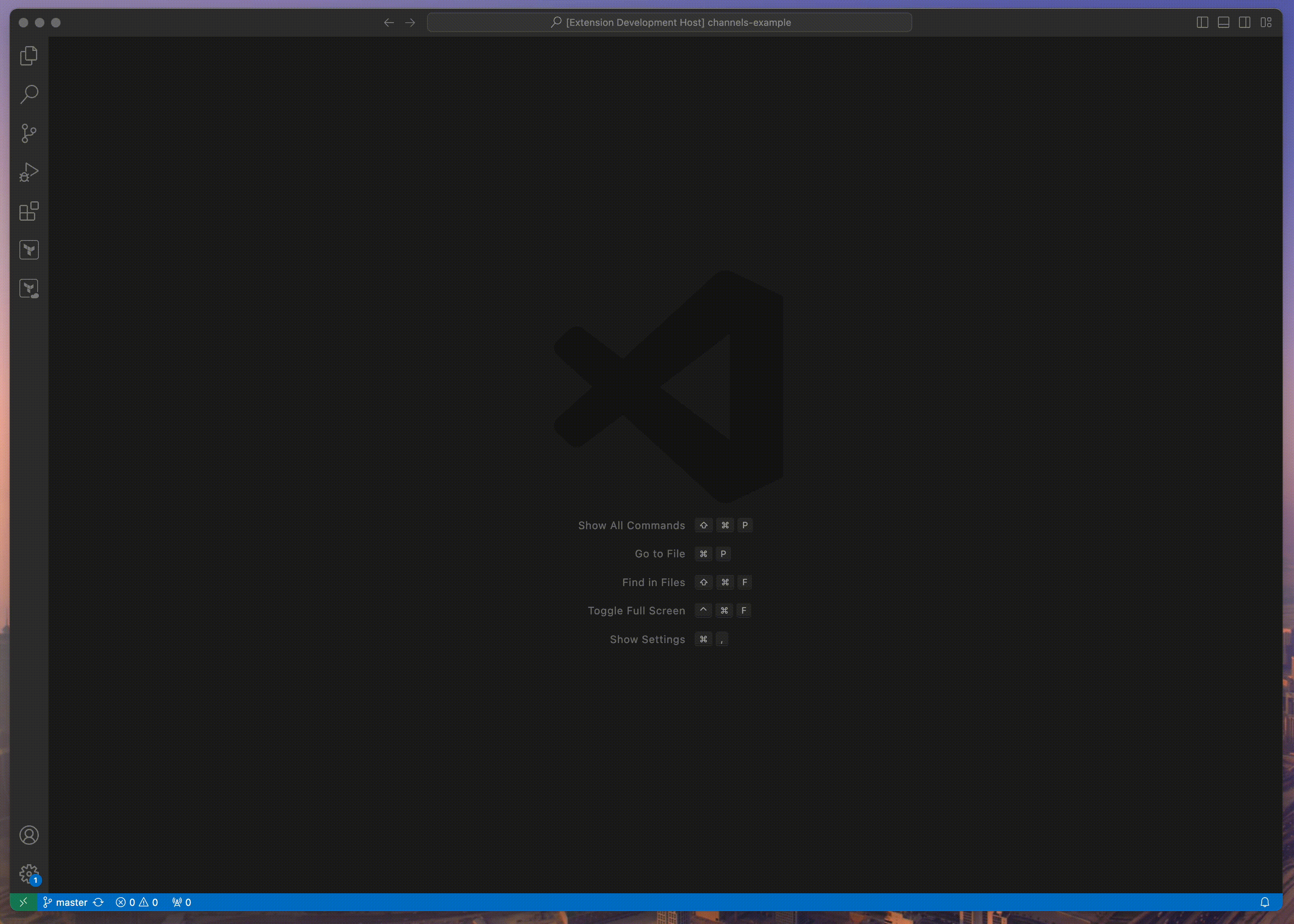Open Problems via errors and warnings indicator
The height and width of the screenshot is (924, 1294).
point(137,903)
